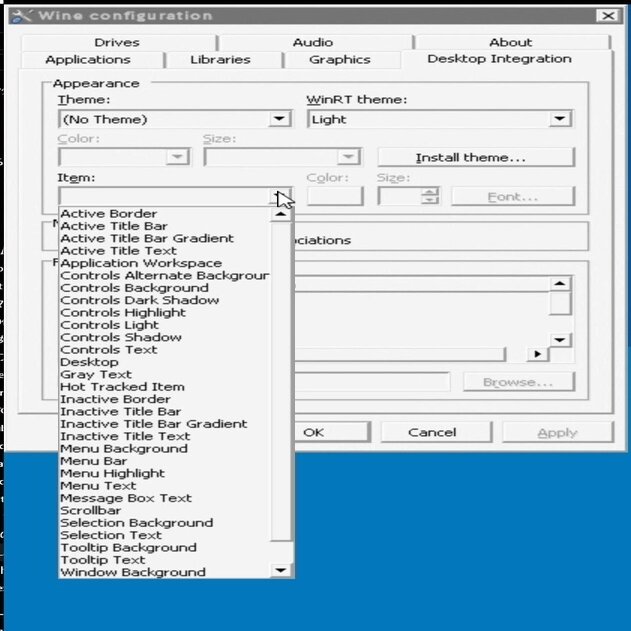Choose Active Title Bar Gradient

pos(165,239)
